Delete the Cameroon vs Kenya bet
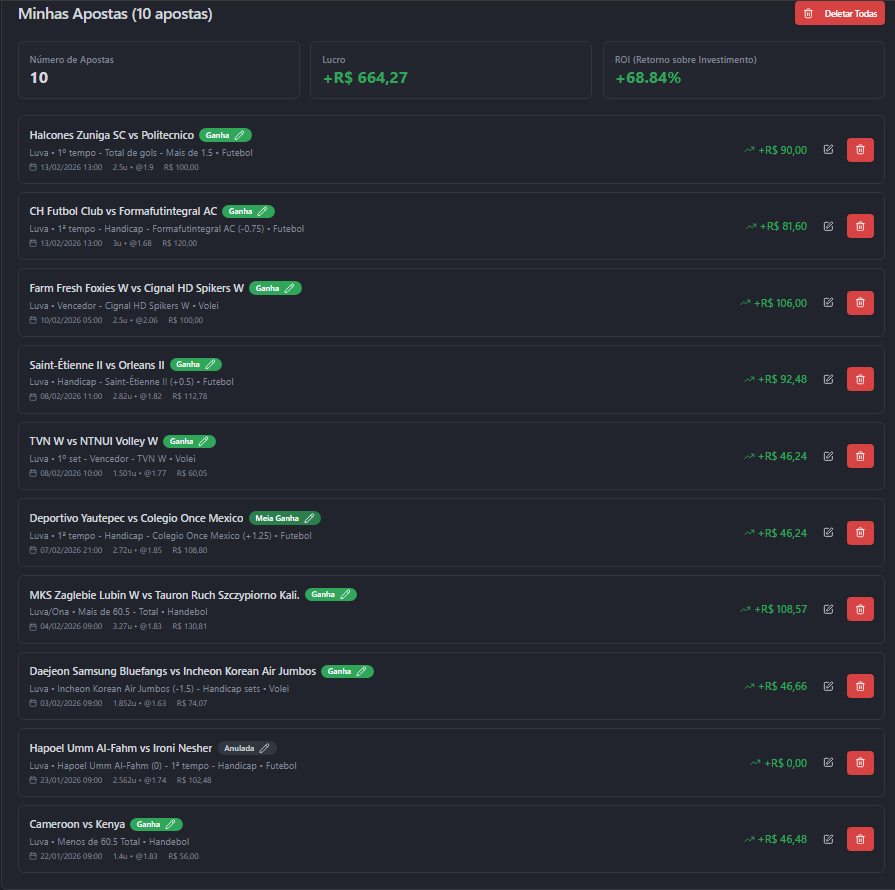This screenshot has height=890, width=895. pos(860,839)
